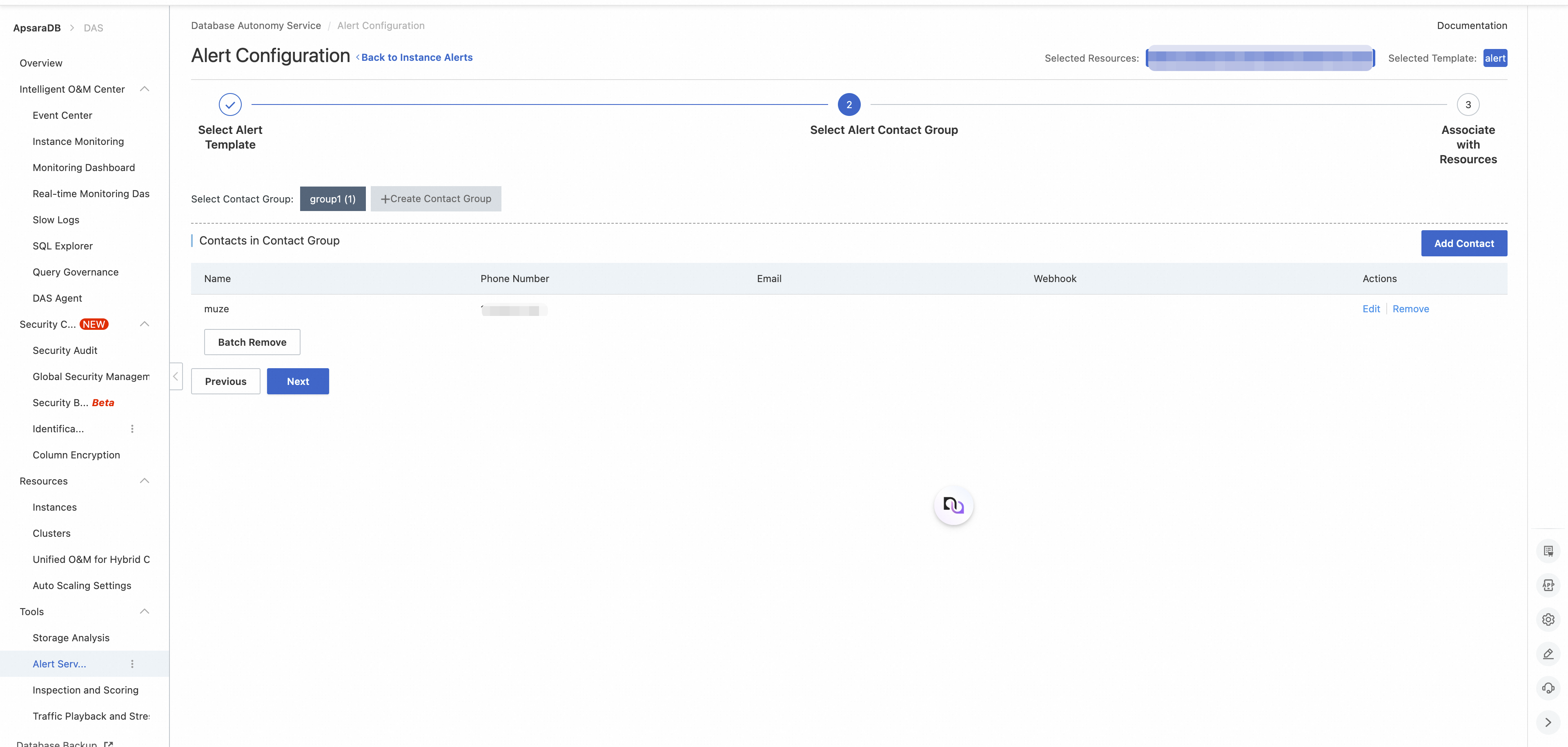Select SQL Explorer in sidebar
Image resolution: width=1568 pixels, height=747 pixels.
[x=63, y=247]
